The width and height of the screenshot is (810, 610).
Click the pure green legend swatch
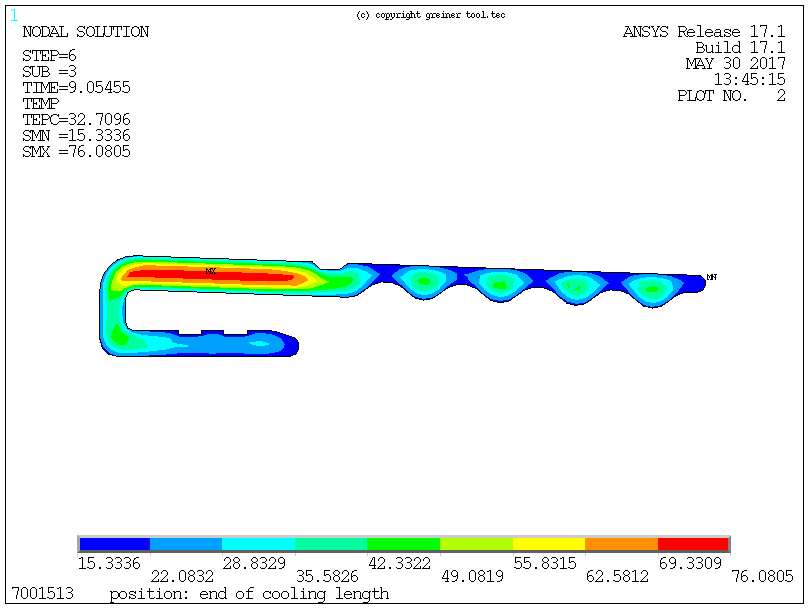click(403, 544)
